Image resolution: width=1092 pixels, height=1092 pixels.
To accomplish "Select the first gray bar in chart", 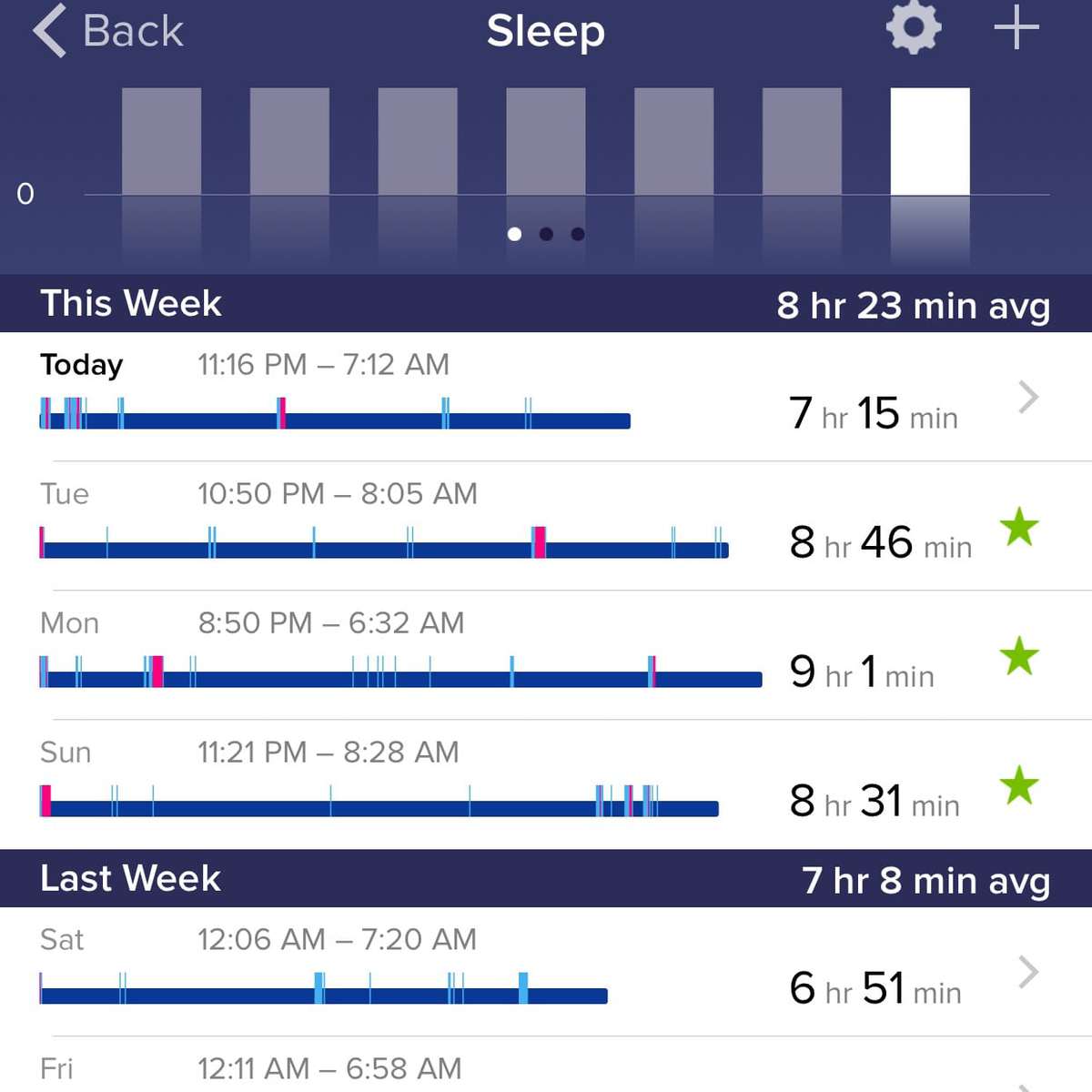I will (x=161, y=141).
